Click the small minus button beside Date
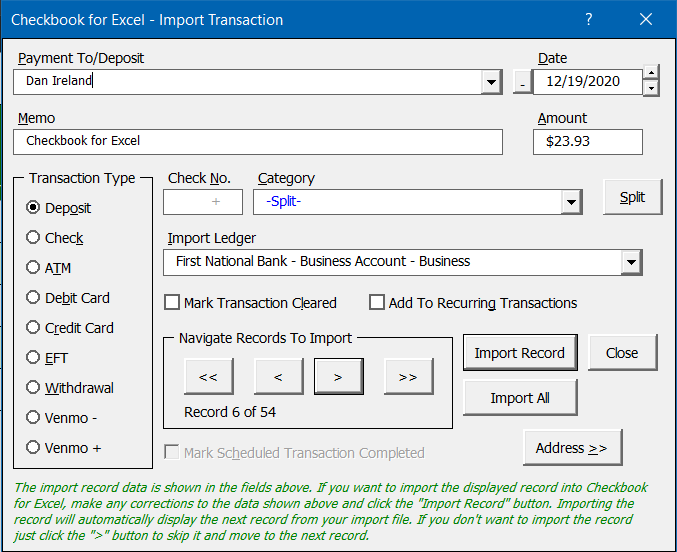The height and width of the screenshot is (552, 677). 522,82
